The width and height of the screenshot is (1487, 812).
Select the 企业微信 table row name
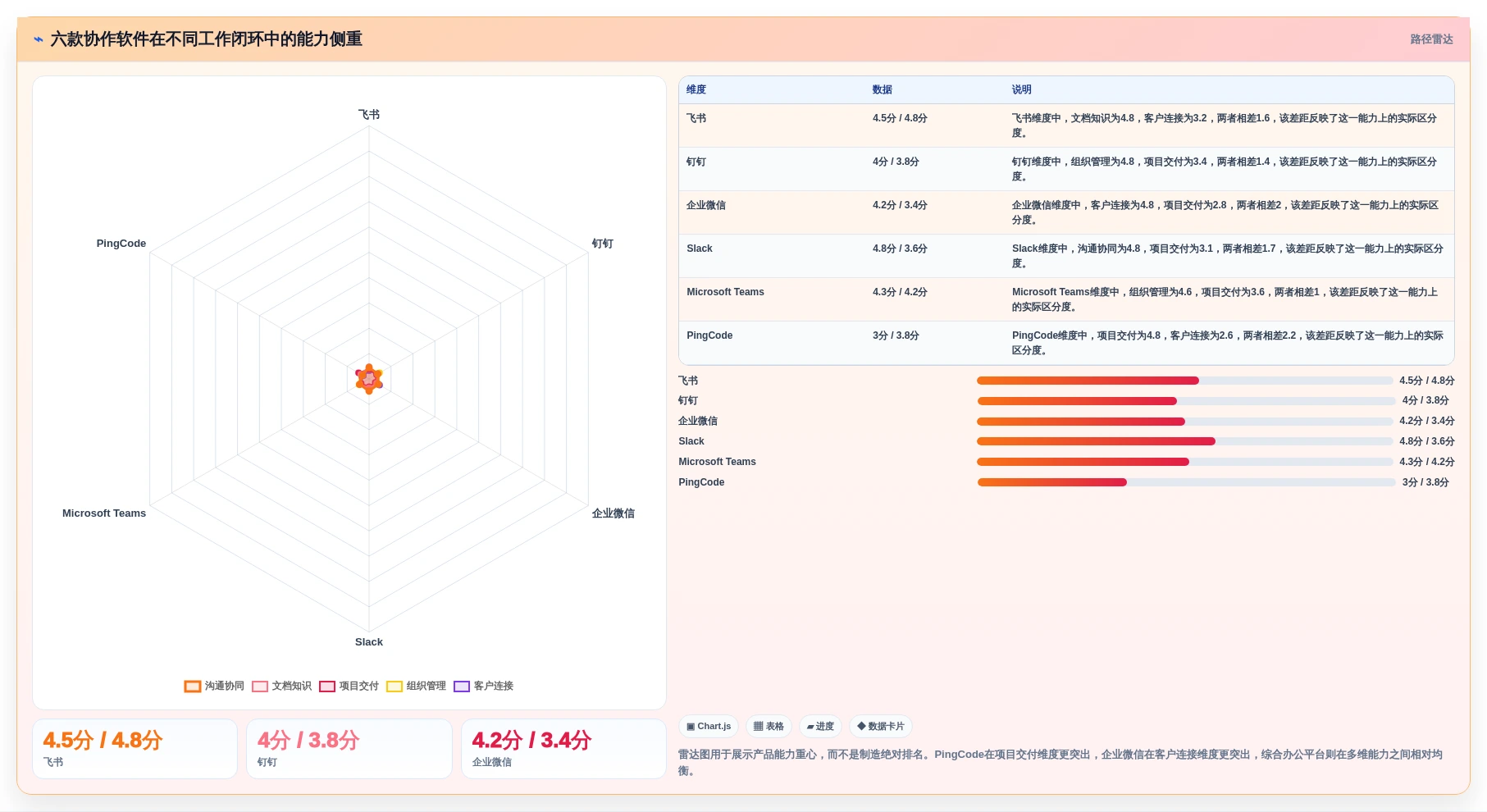tap(706, 205)
